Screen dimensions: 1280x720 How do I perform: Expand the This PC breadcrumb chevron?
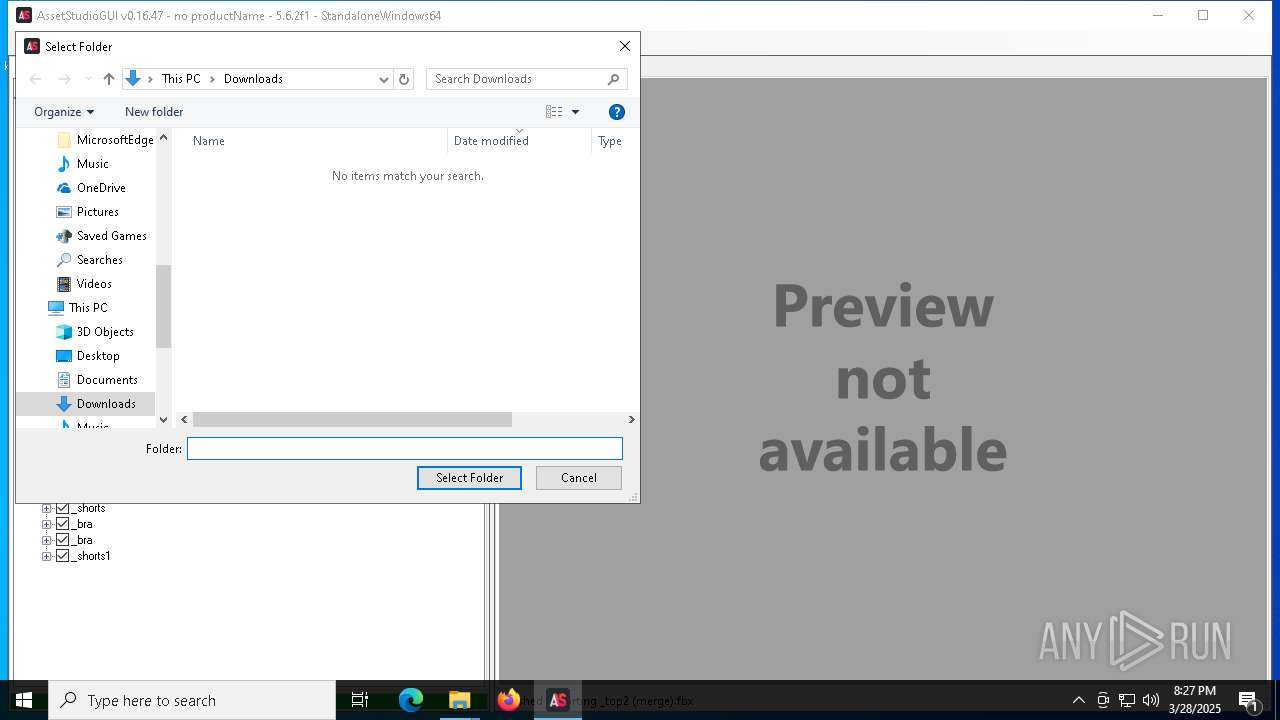tap(150, 79)
